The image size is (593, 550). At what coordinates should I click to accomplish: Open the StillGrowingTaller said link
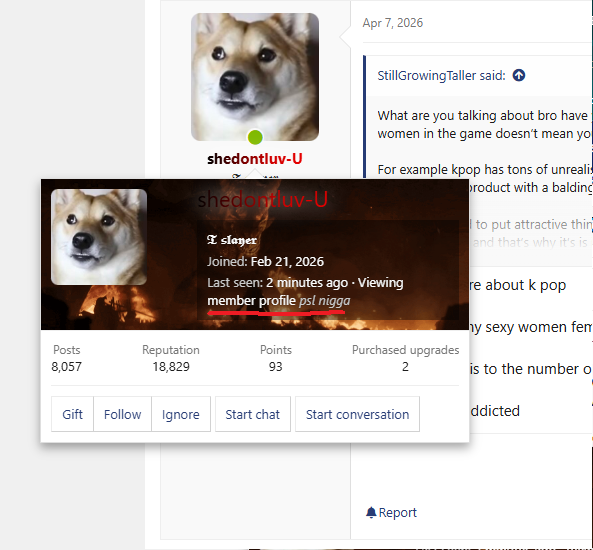(x=441, y=76)
